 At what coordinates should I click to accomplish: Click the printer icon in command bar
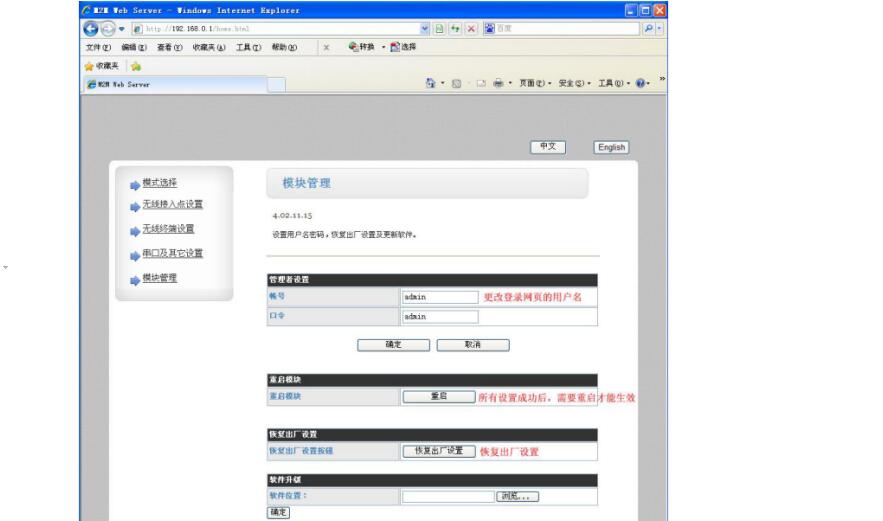click(x=497, y=84)
